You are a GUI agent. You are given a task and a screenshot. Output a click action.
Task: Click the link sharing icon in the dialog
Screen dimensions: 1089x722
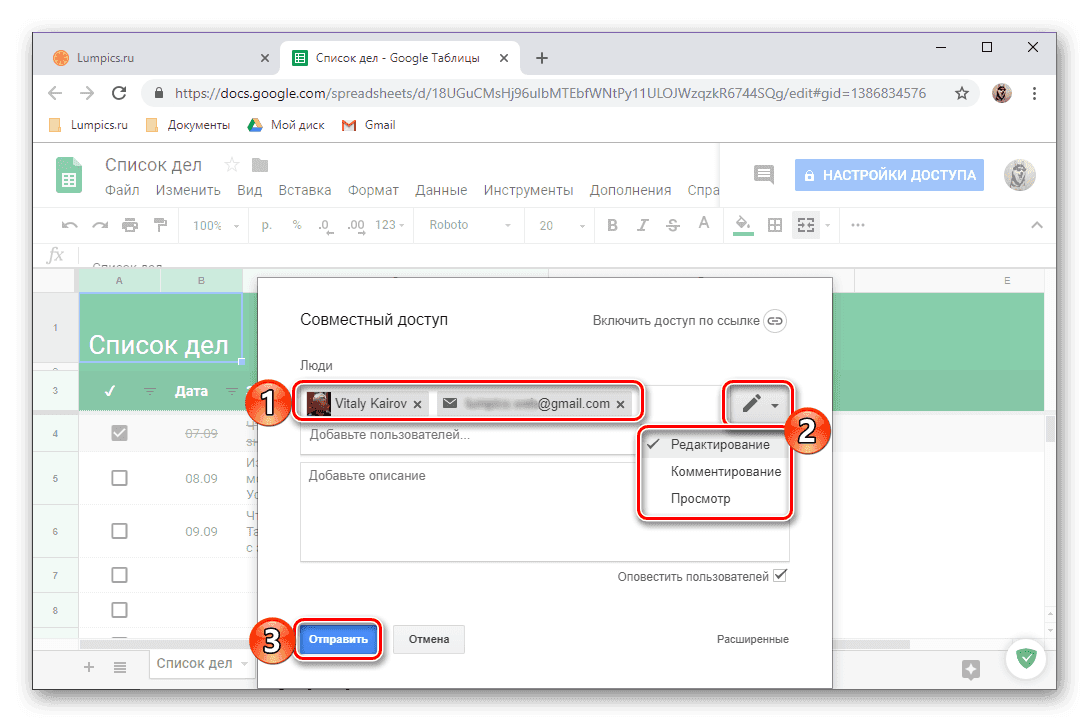coord(777,321)
